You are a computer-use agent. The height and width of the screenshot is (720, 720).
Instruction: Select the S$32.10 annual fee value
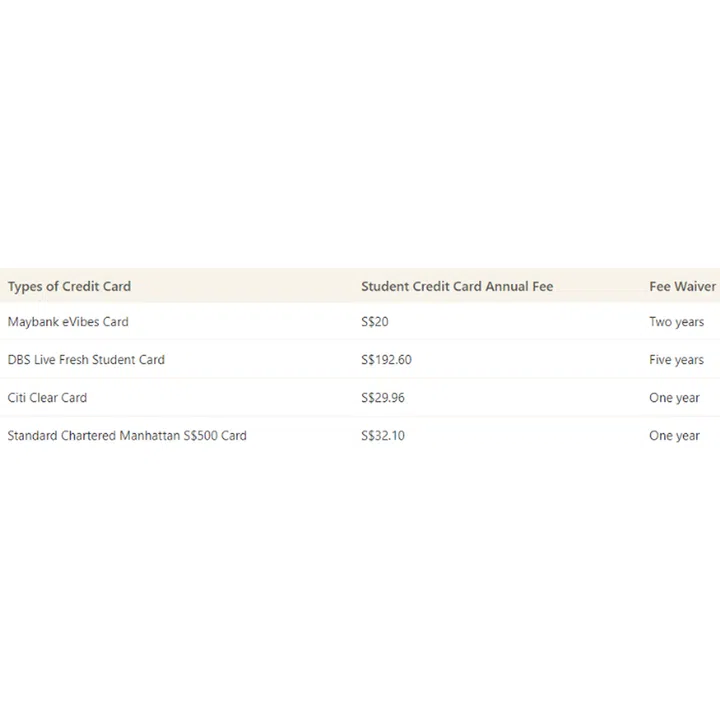383,436
